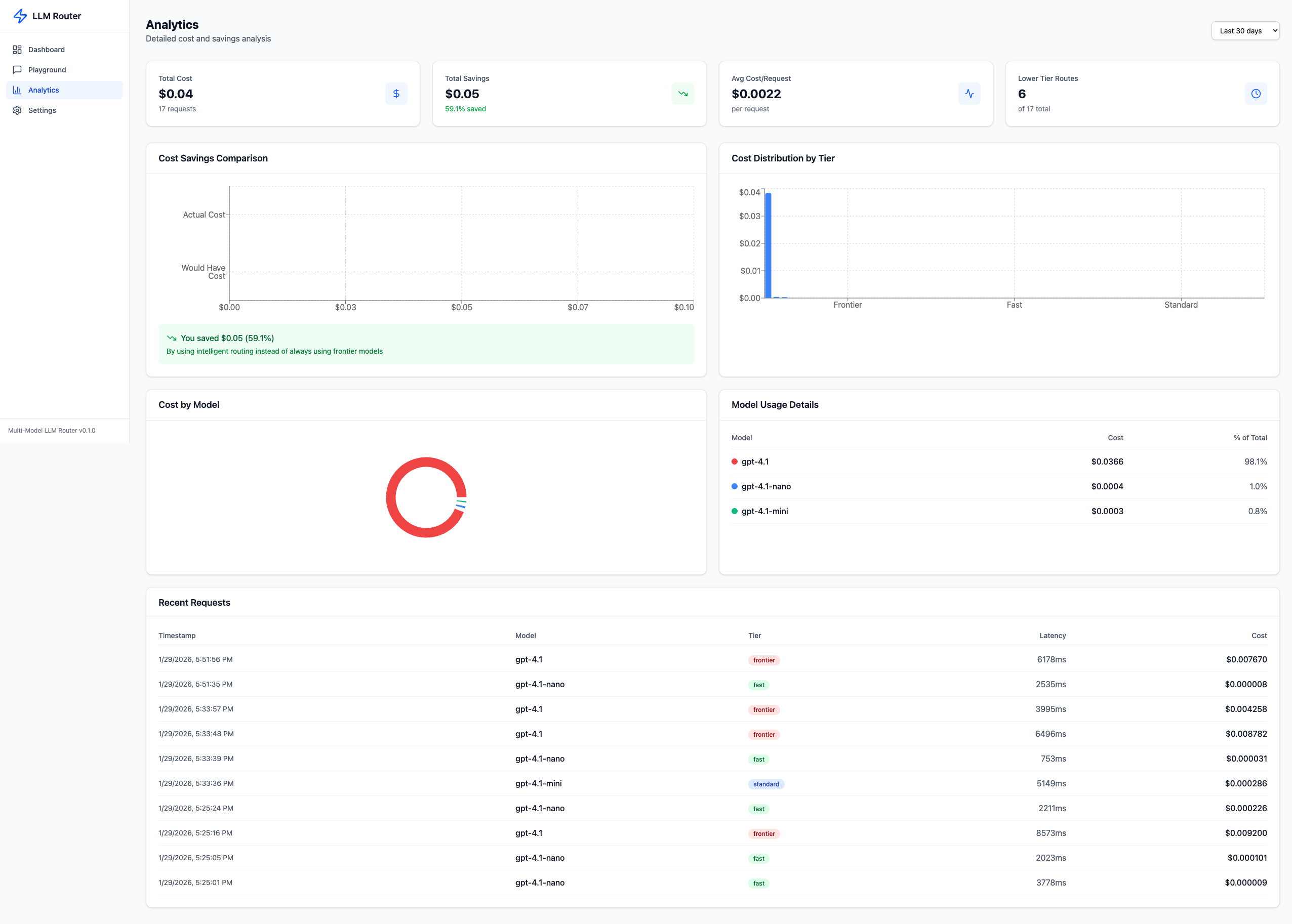Click latency '753ms'
Image resolution: width=1292 pixels, height=924 pixels.
pyautogui.click(x=1053, y=759)
